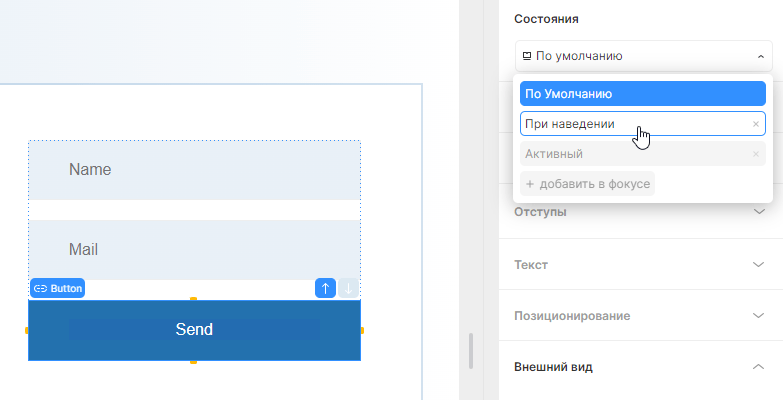
Task: Click the left resize handle of Send button
Action: pyautogui.click(x=28, y=330)
